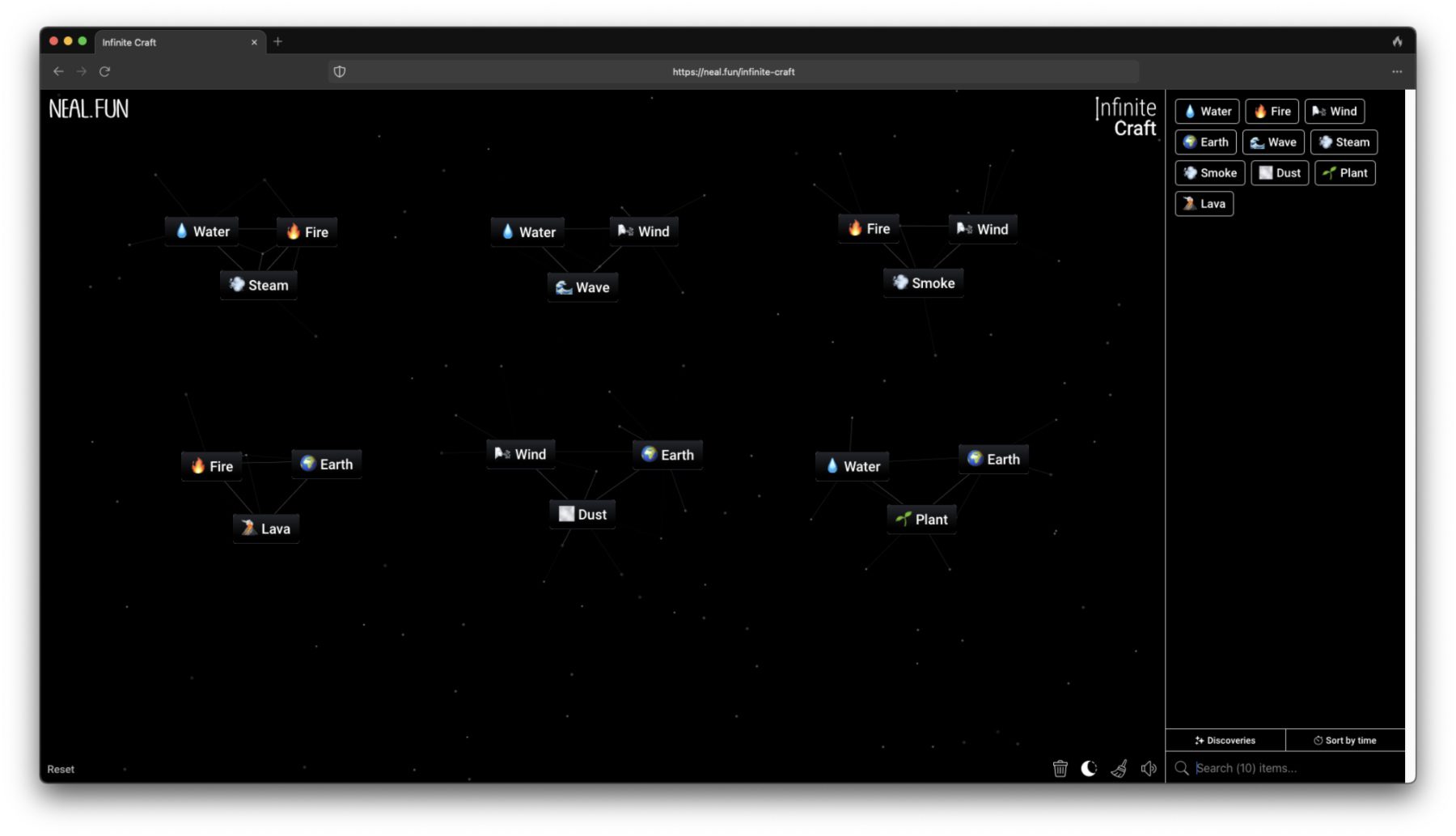
Task: Click the browser reload icon
Action: click(104, 72)
